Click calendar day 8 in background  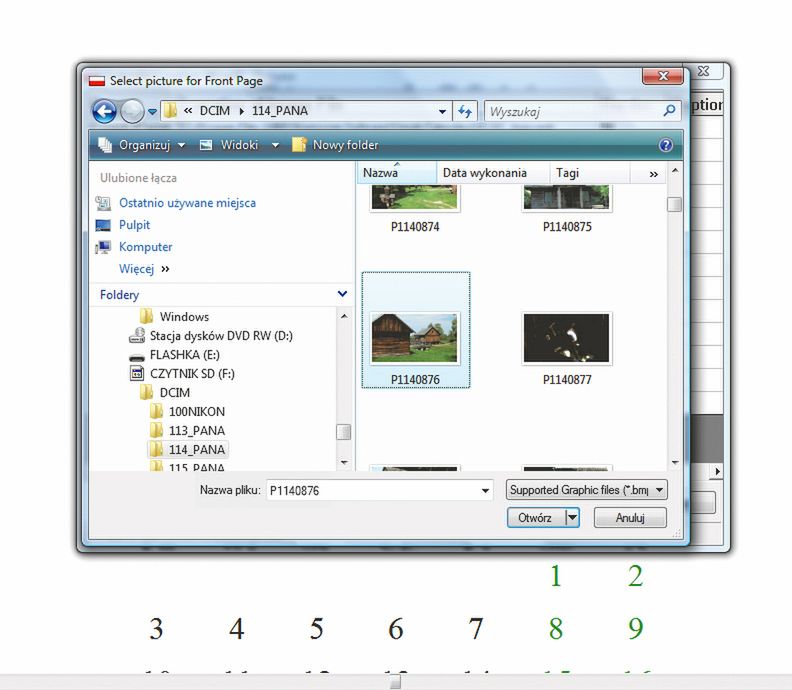point(556,629)
